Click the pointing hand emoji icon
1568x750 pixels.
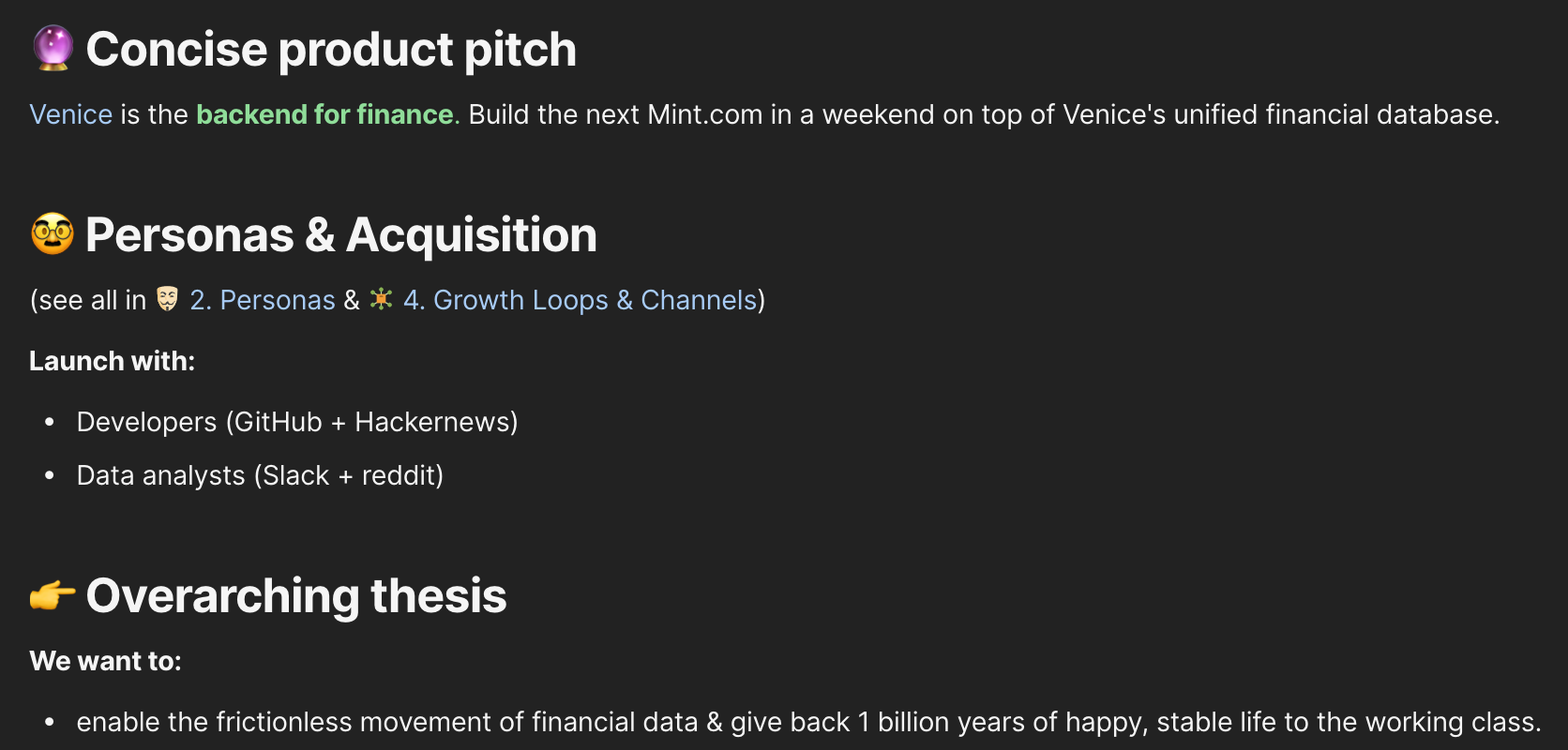53,595
